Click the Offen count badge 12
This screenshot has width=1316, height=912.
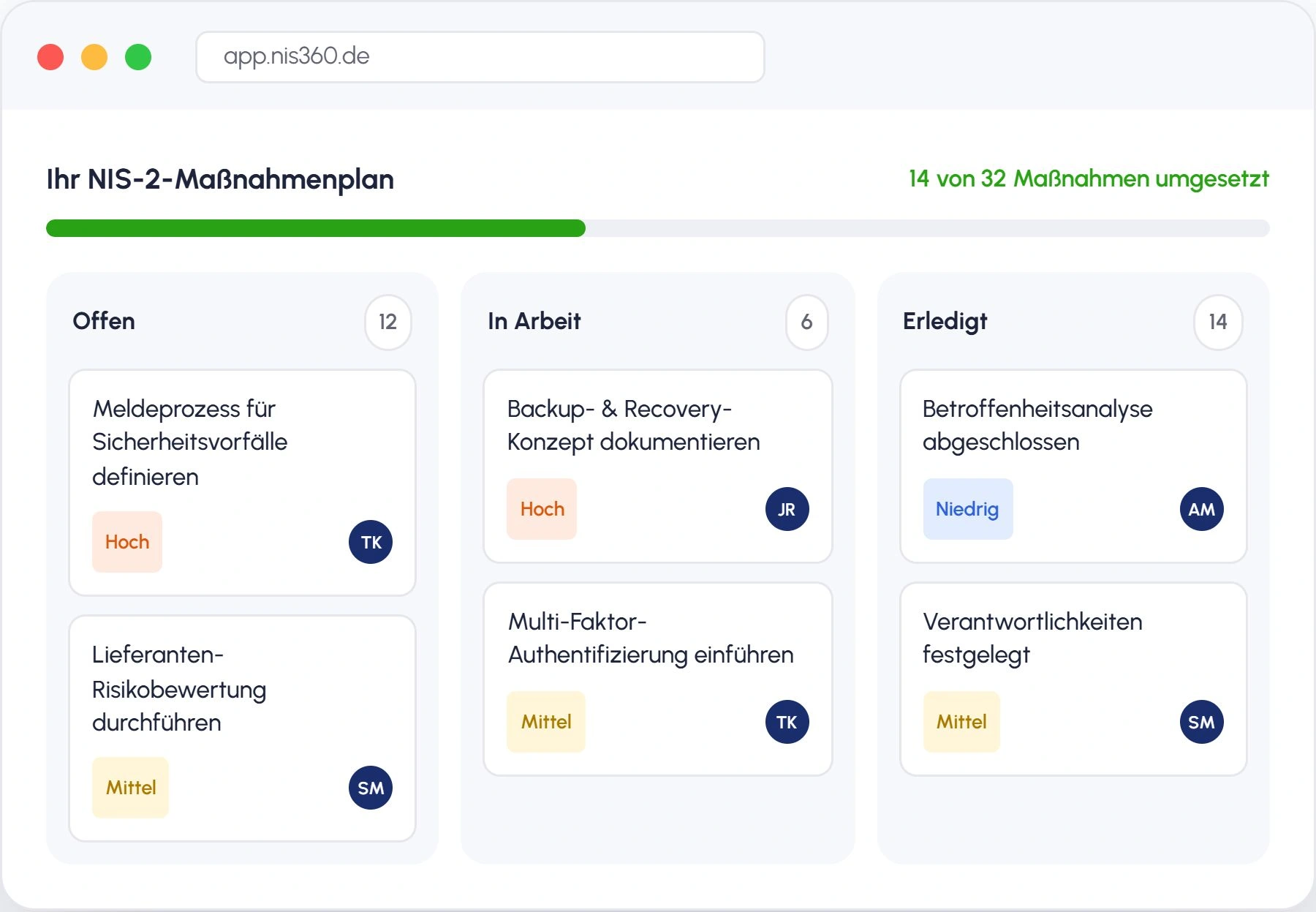pos(387,322)
